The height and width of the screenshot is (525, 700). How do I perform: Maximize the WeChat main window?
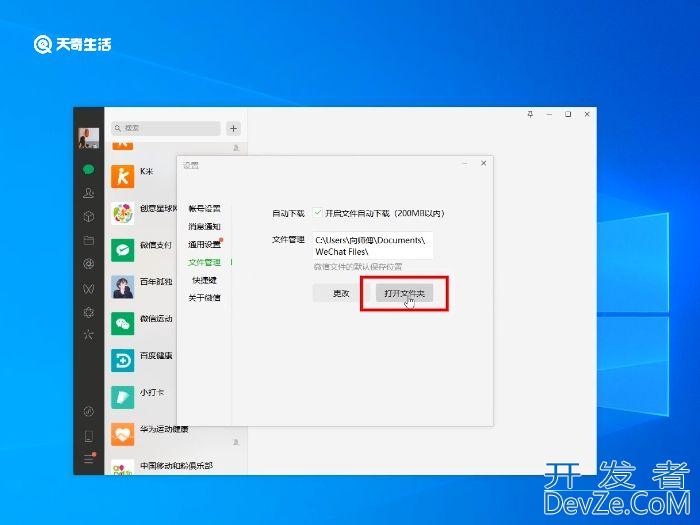[x=568, y=114]
